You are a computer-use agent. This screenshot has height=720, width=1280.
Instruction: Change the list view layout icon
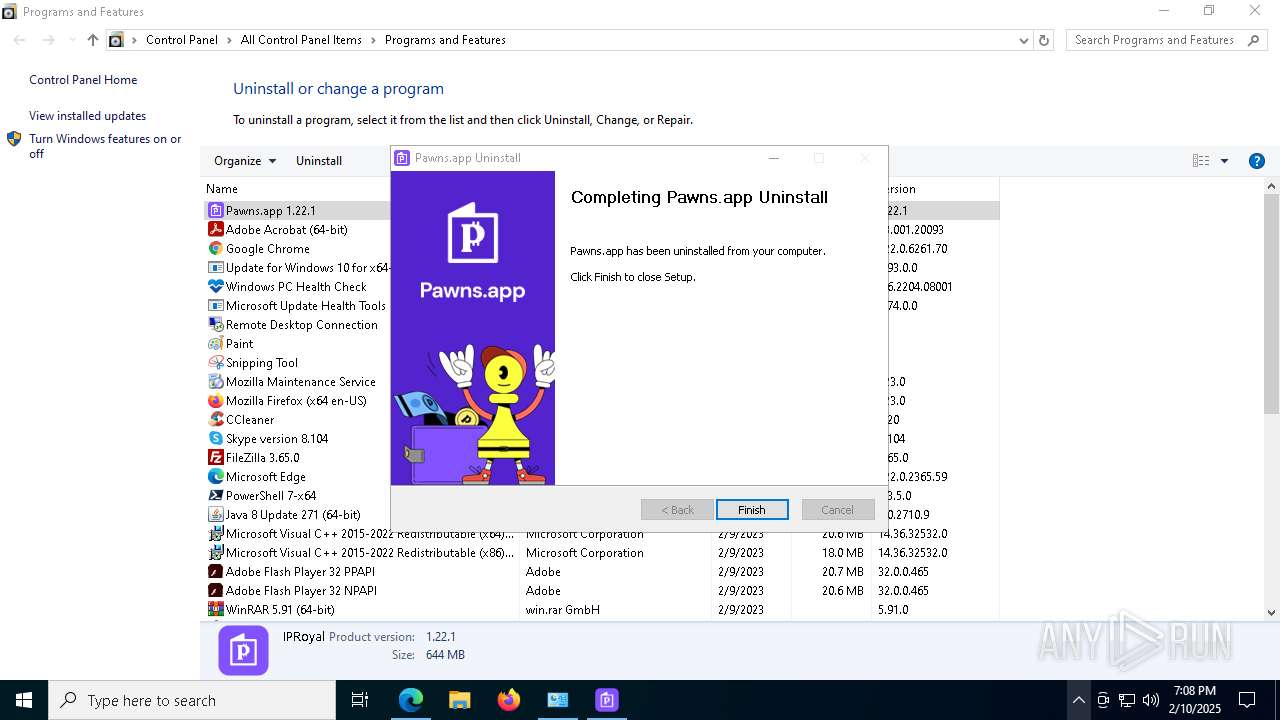1201,161
